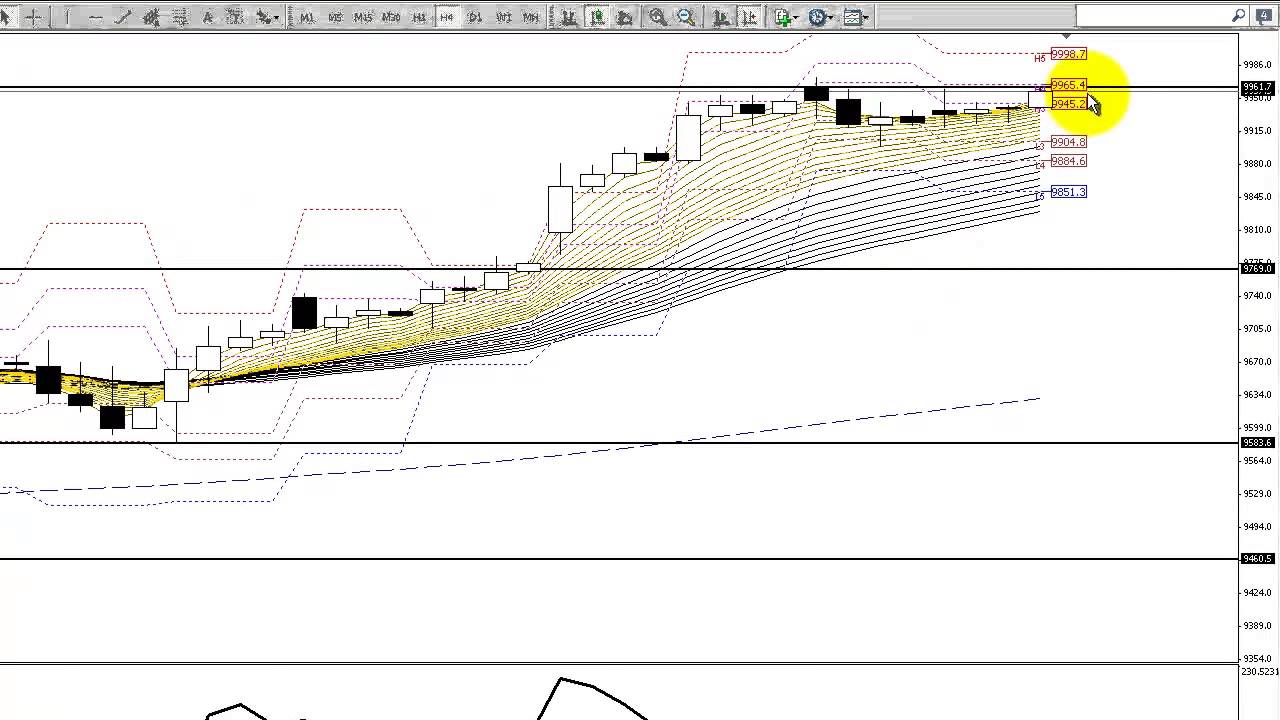Switch chart to MN monthly timeframe
The width and height of the screenshot is (1280, 720).
[531, 17]
